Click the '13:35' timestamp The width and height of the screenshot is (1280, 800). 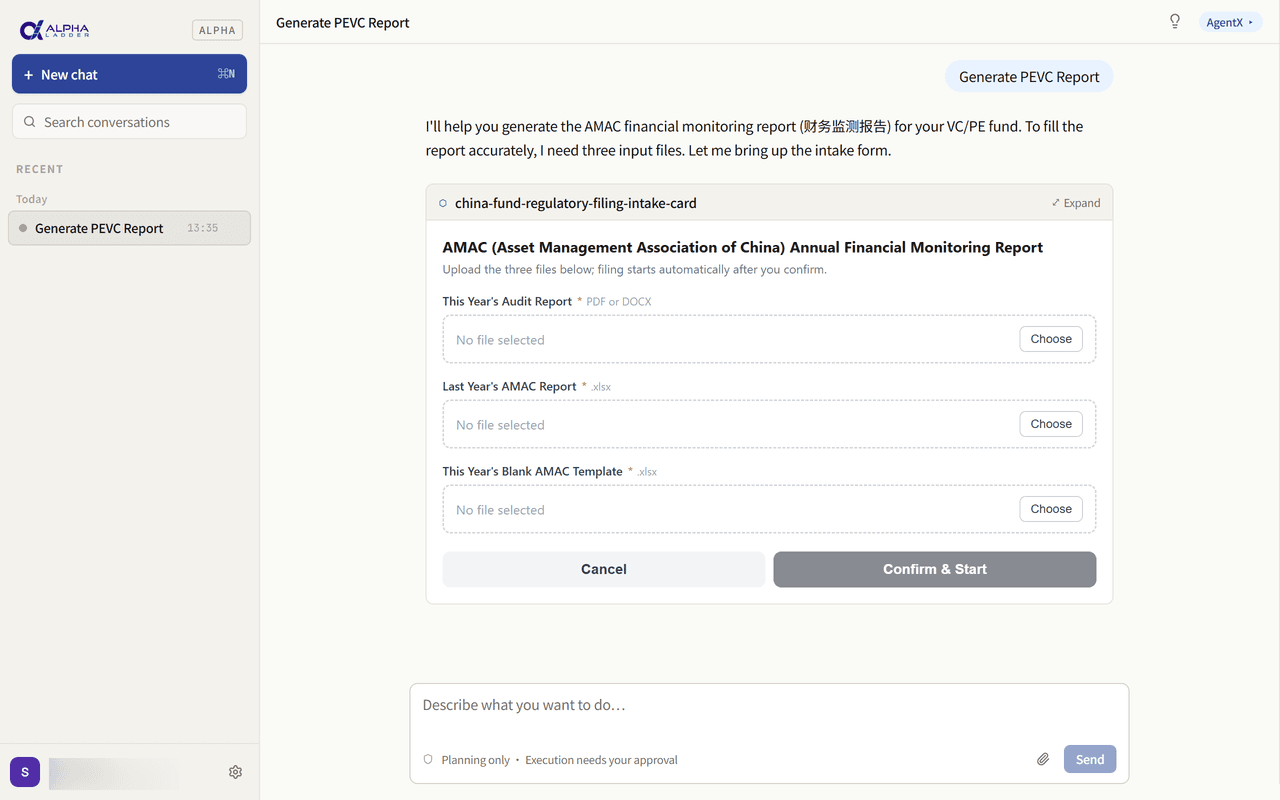click(x=202, y=228)
